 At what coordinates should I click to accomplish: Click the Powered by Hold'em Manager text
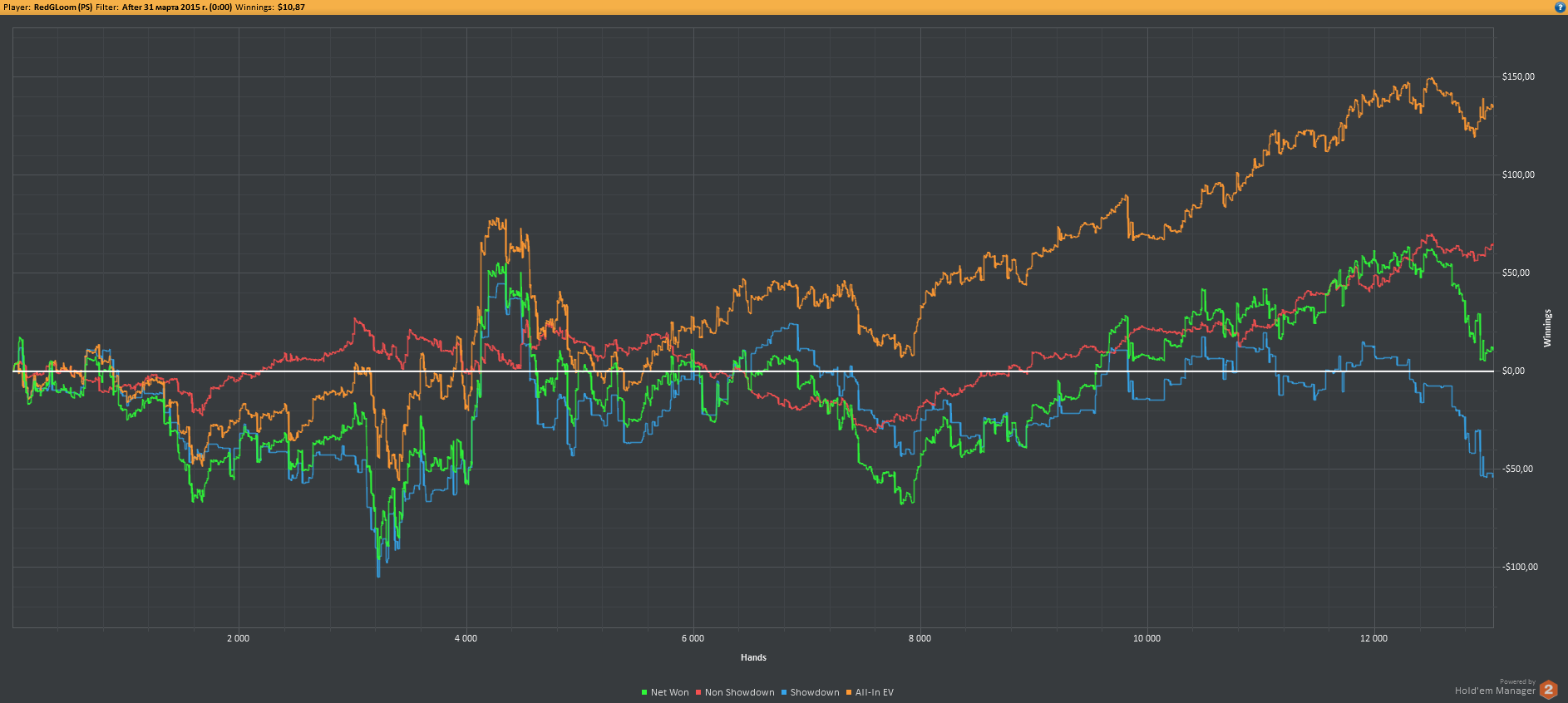point(1495,687)
